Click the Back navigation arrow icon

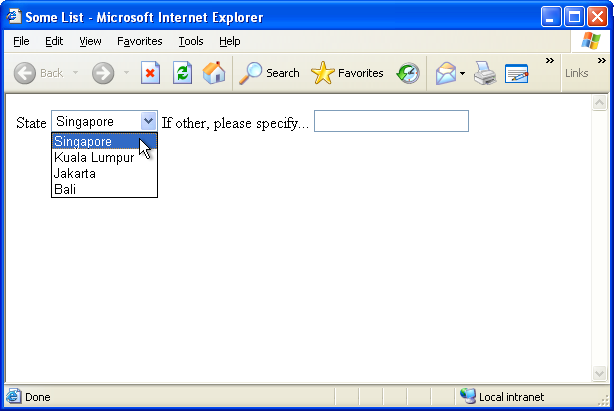pyautogui.click(x=25, y=73)
